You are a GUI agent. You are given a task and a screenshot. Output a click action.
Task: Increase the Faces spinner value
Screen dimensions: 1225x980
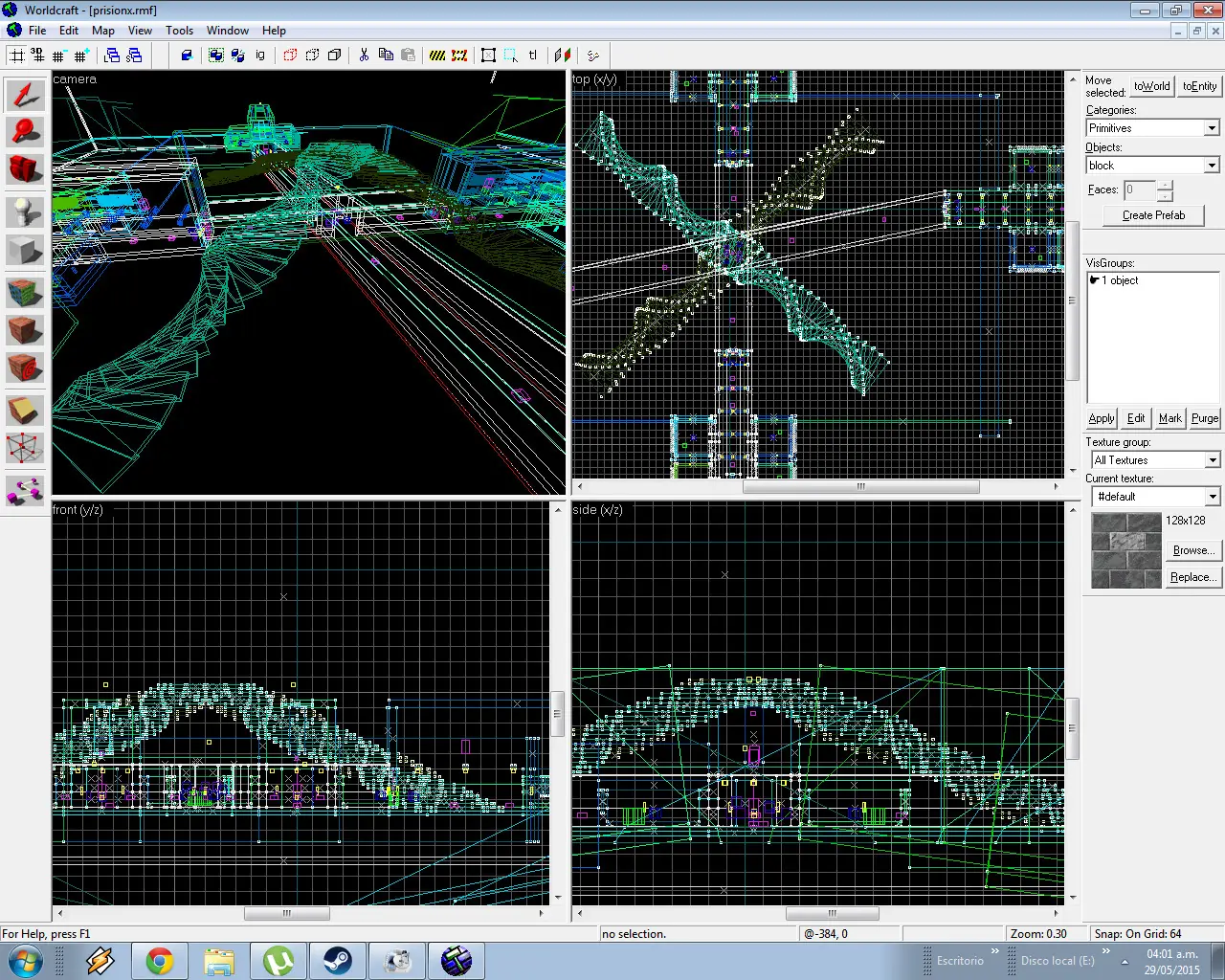1165,185
